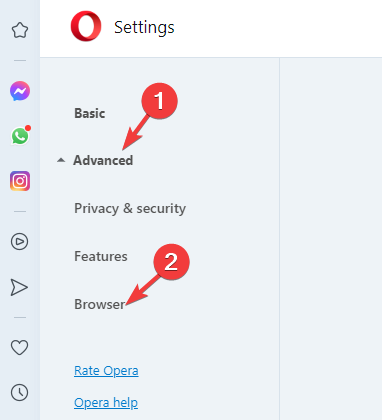The height and width of the screenshot is (420, 382).
Task: Click the red number 1 marker
Action: [159, 101]
